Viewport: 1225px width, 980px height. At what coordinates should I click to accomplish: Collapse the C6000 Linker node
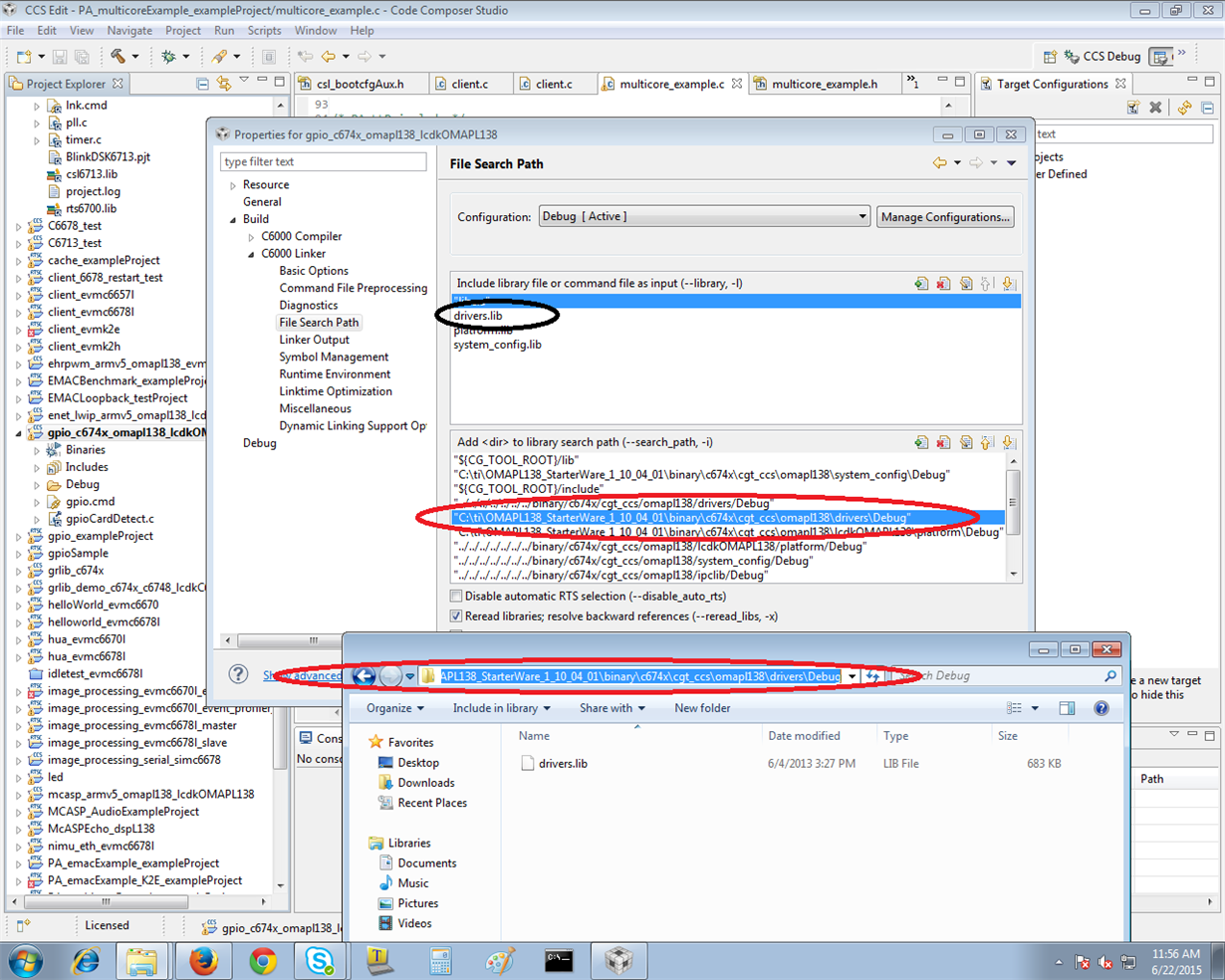click(x=251, y=254)
